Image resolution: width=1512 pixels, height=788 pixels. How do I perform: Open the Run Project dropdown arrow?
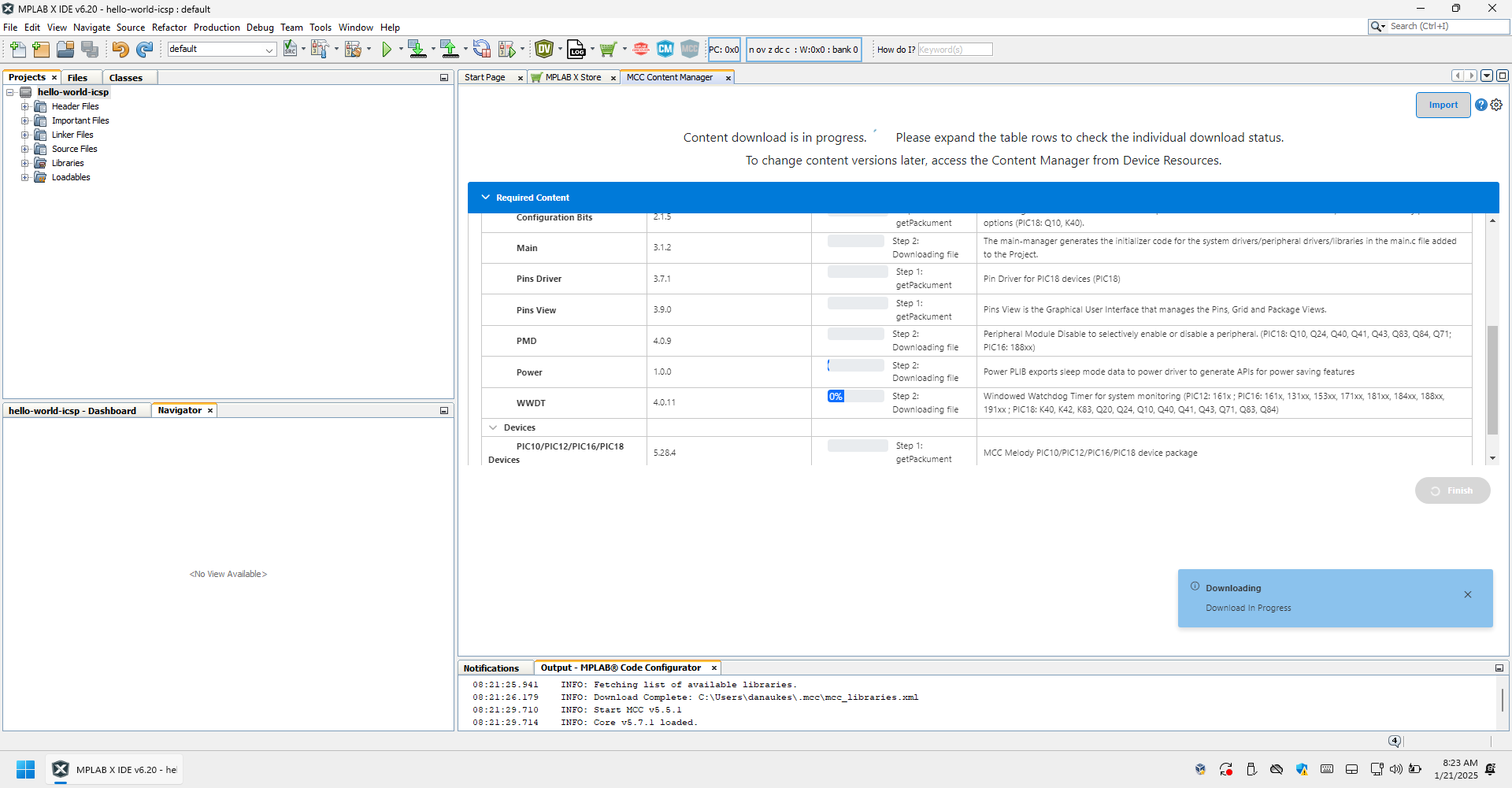point(401,50)
